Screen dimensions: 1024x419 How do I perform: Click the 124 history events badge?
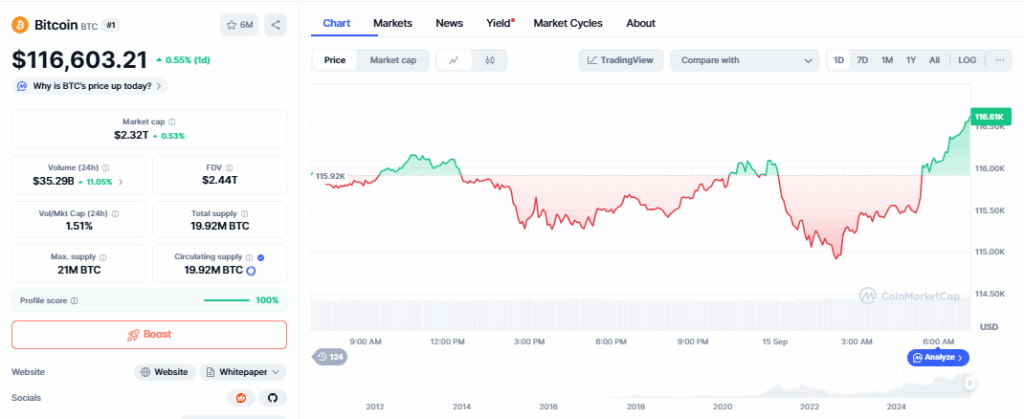coord(330,357)
